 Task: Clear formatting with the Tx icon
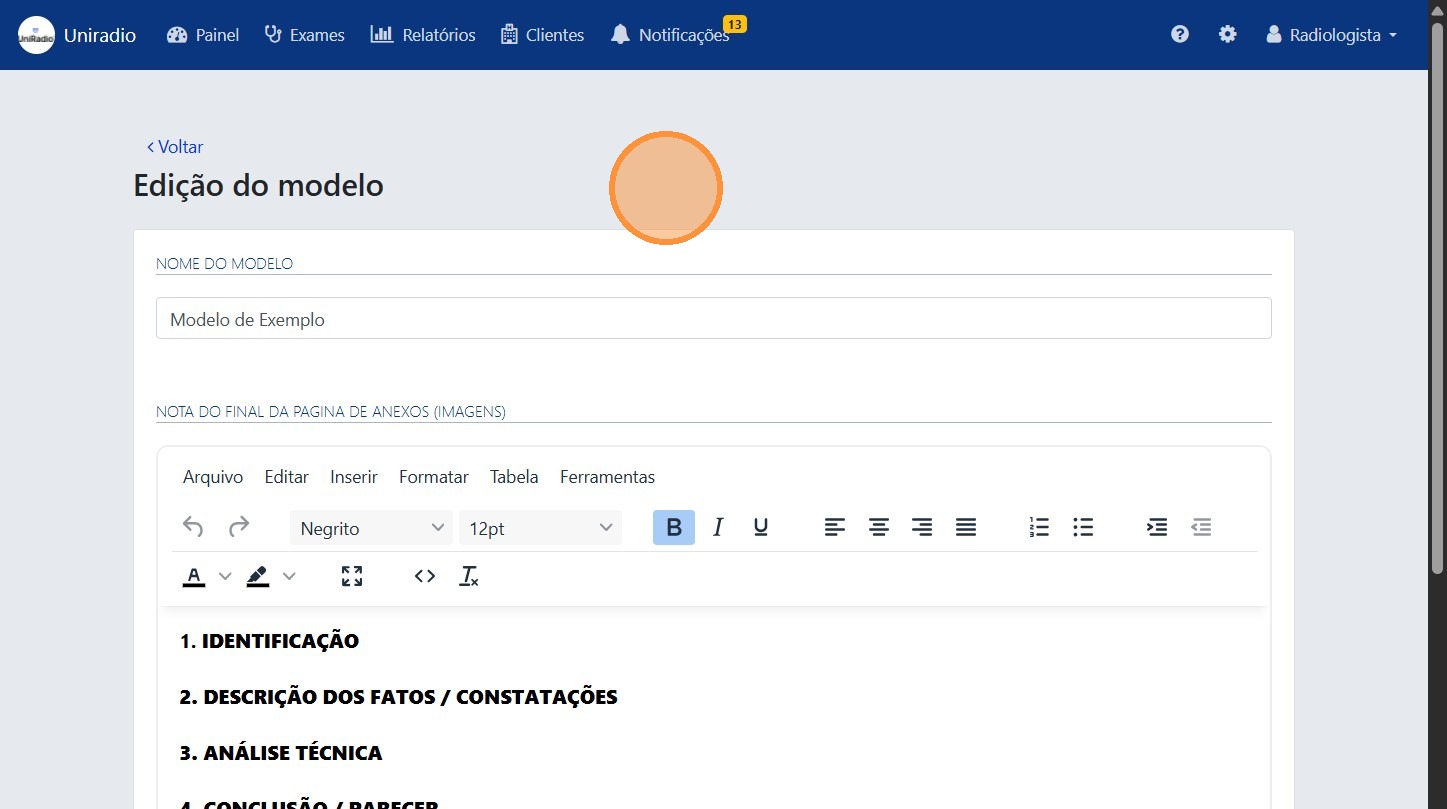tap(468, 576)
